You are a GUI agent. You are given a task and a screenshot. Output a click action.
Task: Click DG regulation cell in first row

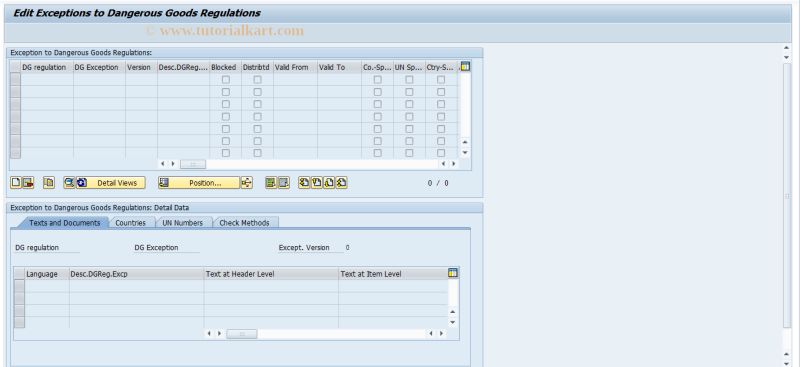(47, 80)
